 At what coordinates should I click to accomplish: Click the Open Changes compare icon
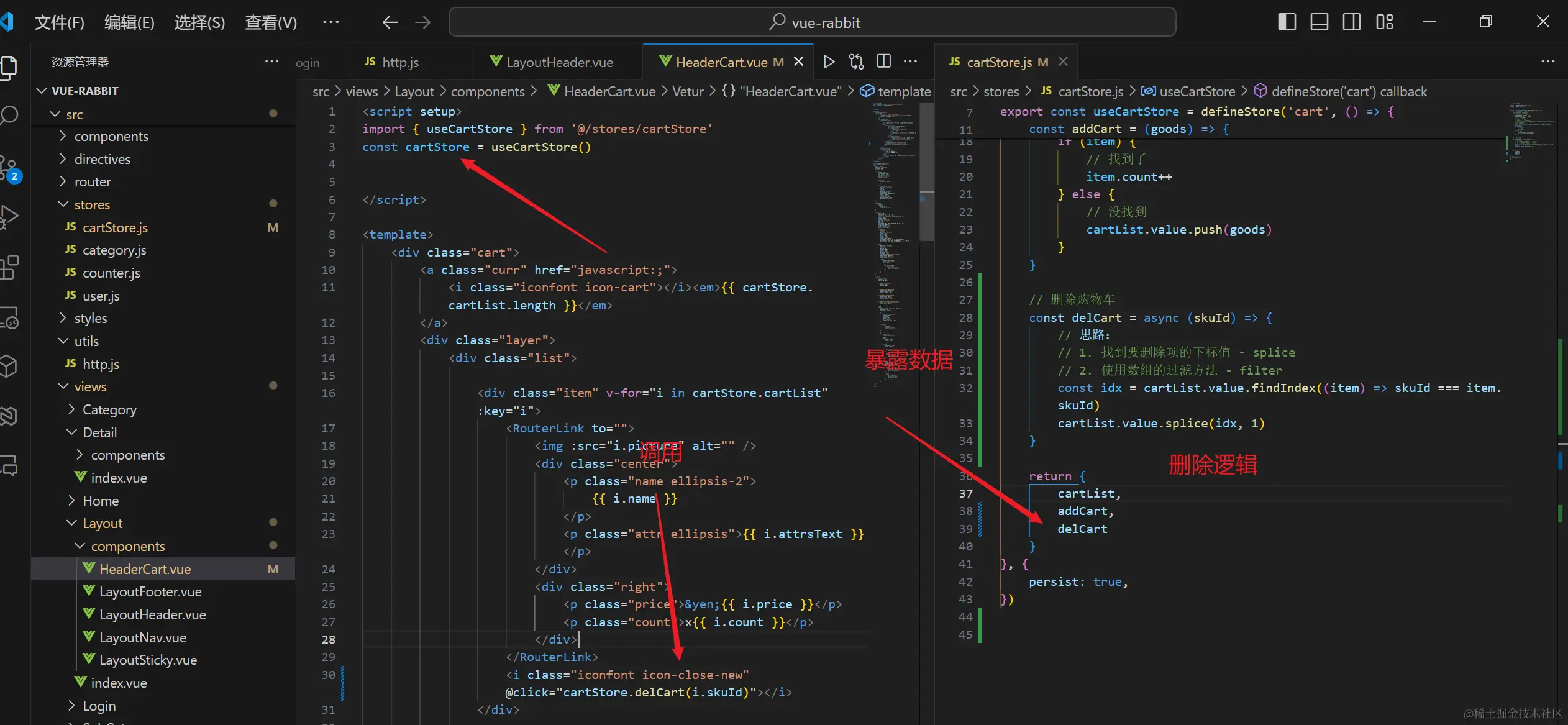856,62
